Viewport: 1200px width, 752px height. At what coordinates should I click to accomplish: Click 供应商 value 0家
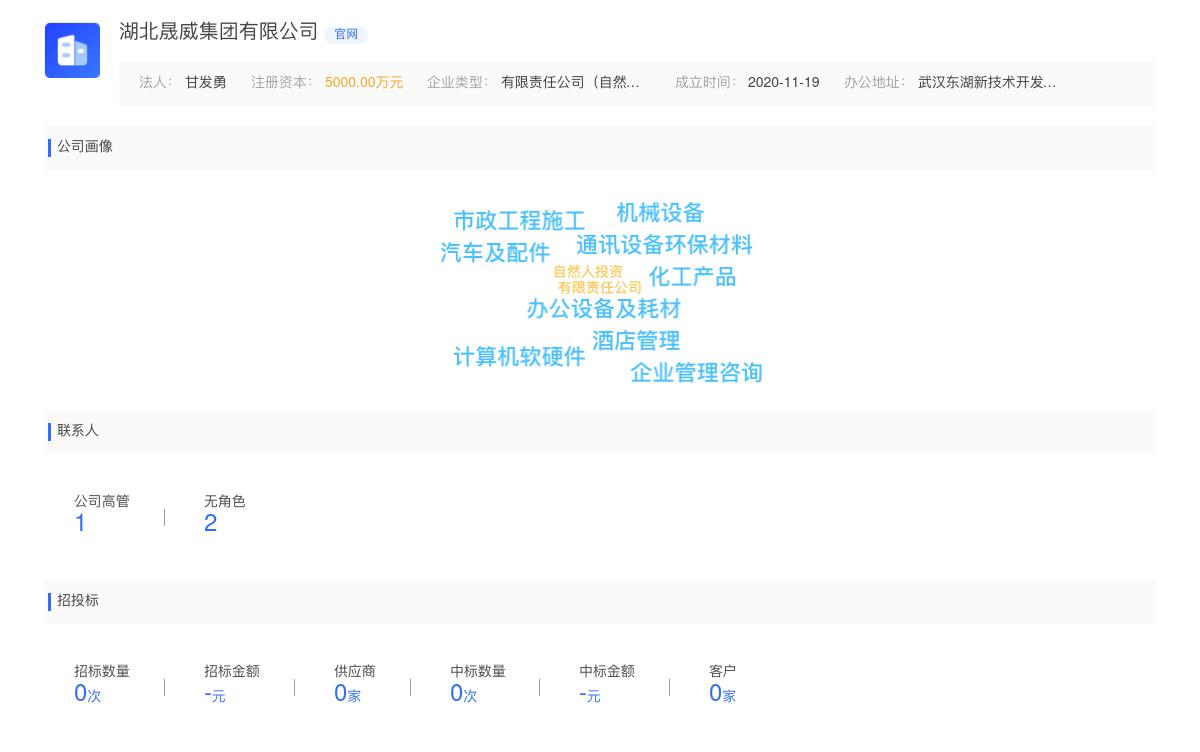(x=347, y=693)
